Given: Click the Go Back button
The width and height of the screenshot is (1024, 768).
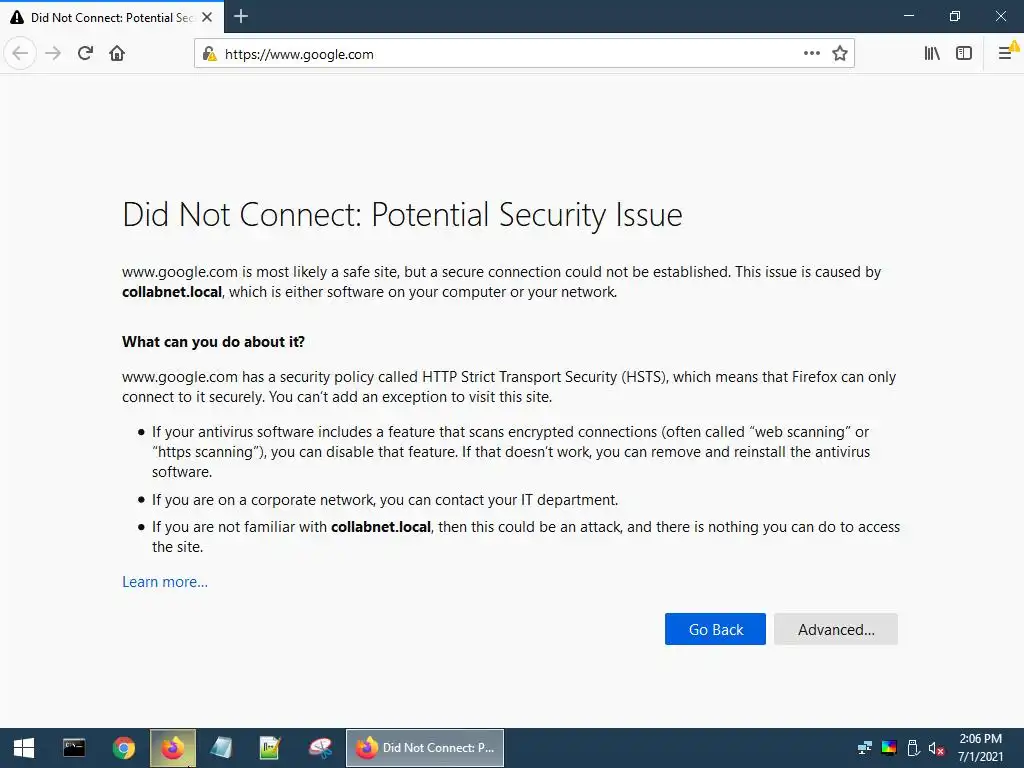Looking at the screenshot, I should (x=715, y=629).
